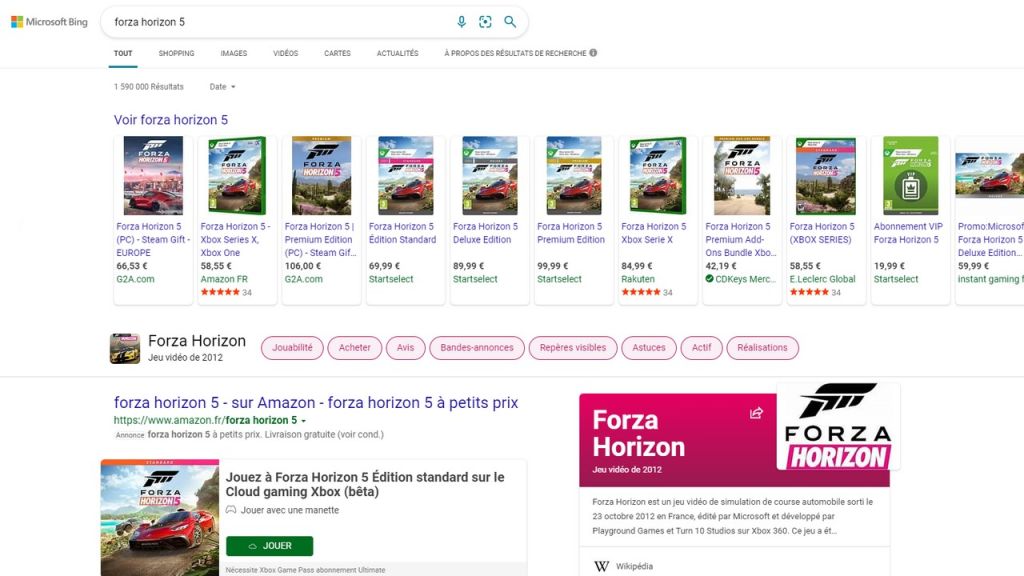This screenshot has width=1024, height=576.
Task: Click the Réalisations chip
Action: pyautogui.click(x=762, y=347)
